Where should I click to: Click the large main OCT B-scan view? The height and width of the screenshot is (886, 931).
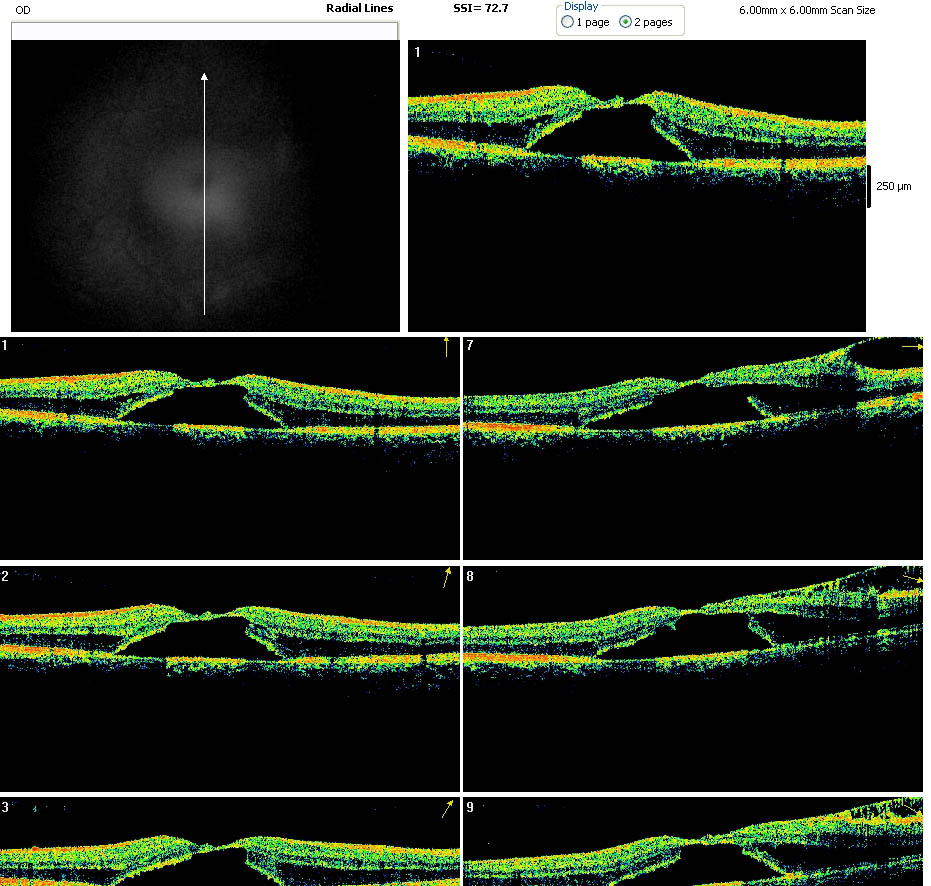point(636,186)
